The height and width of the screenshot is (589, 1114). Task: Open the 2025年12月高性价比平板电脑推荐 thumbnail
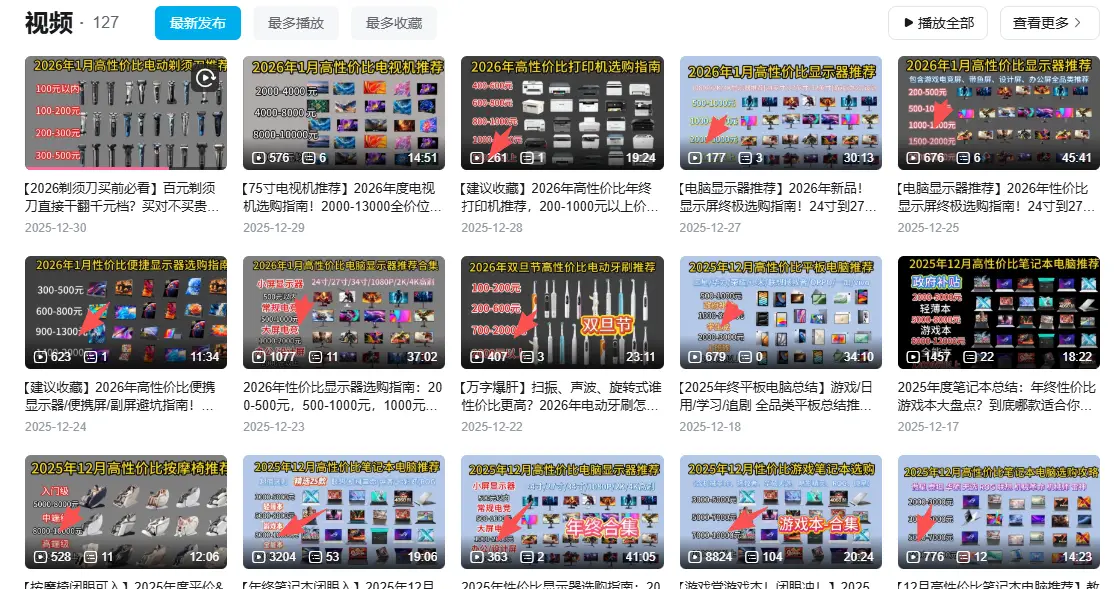point(780,312)
